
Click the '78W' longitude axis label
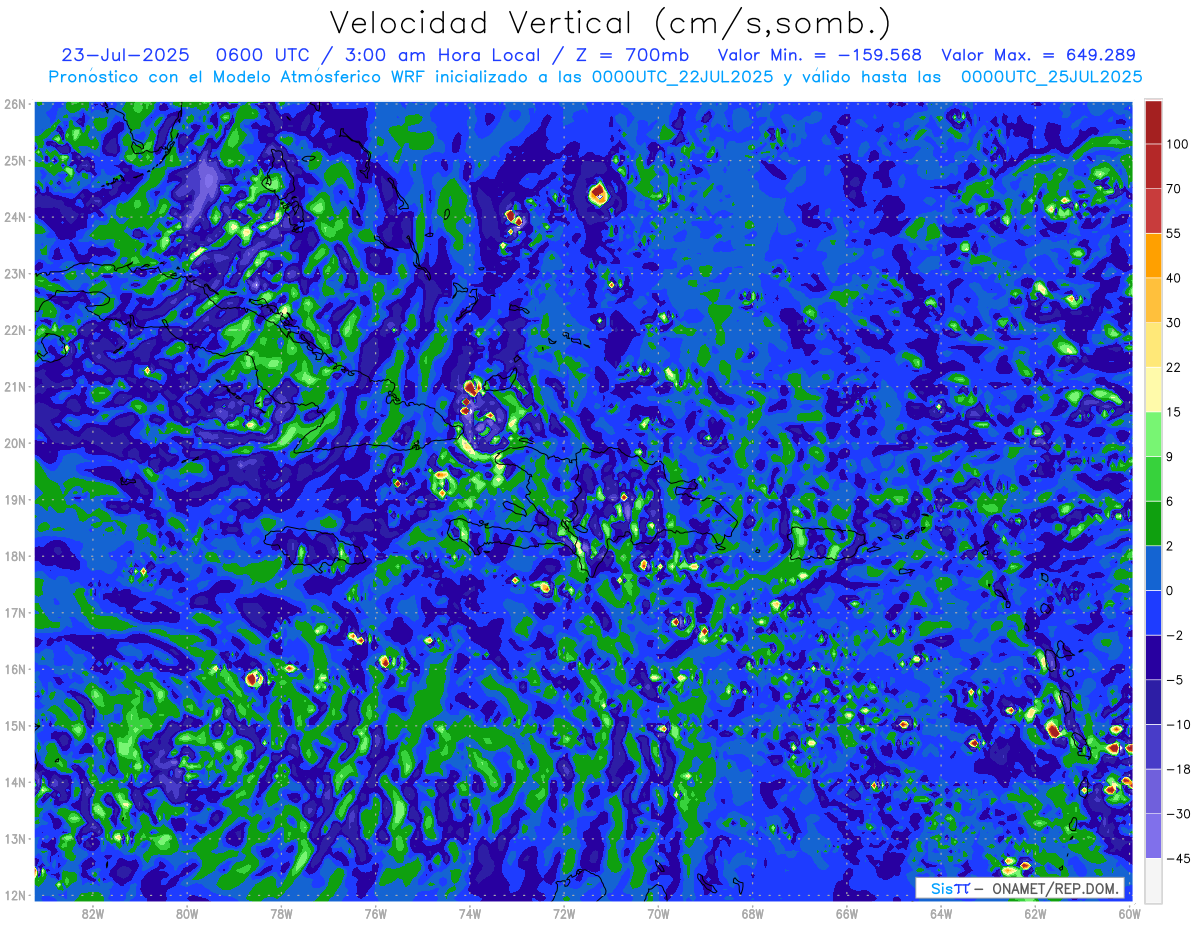281,913
